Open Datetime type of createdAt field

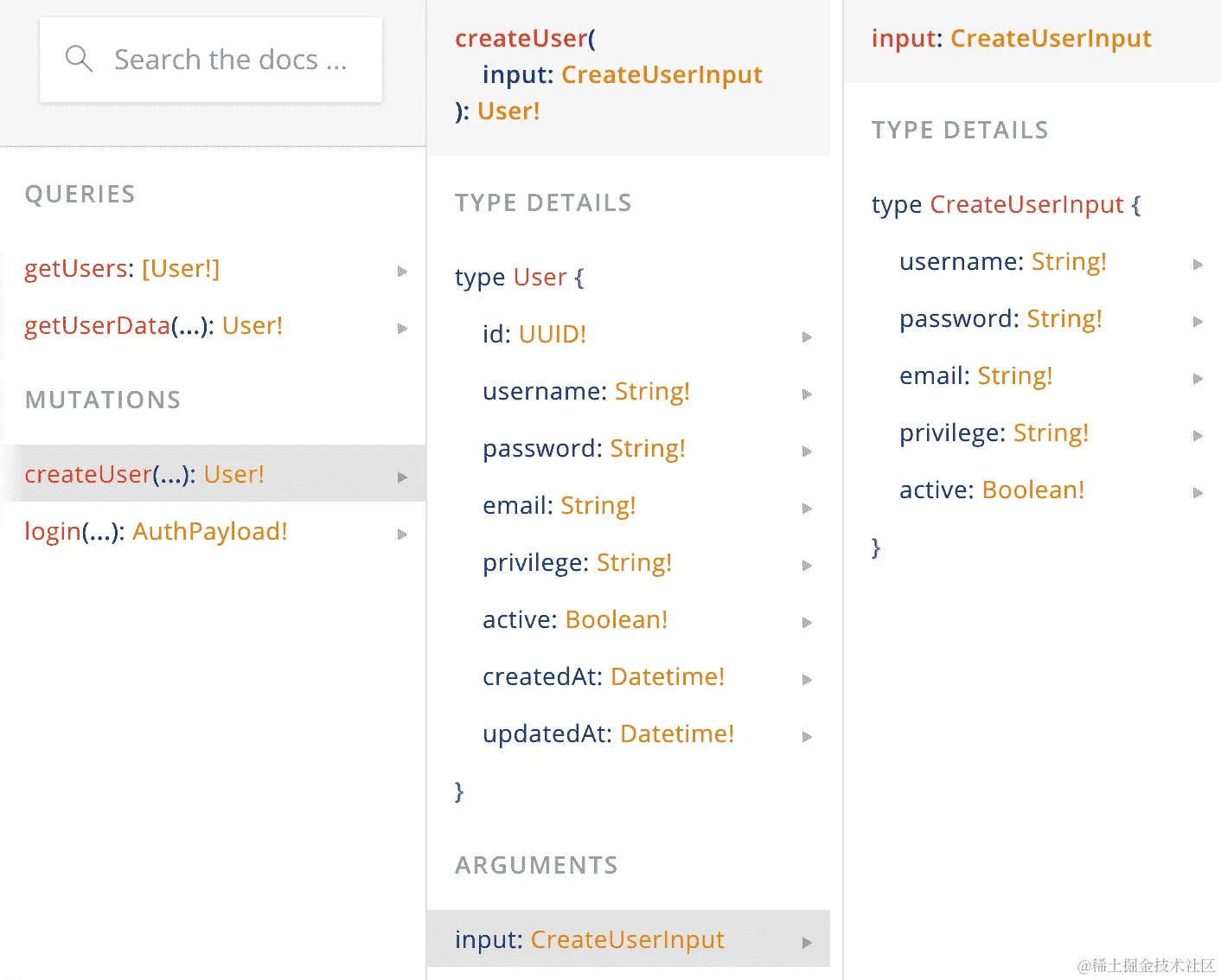point(667,677)
